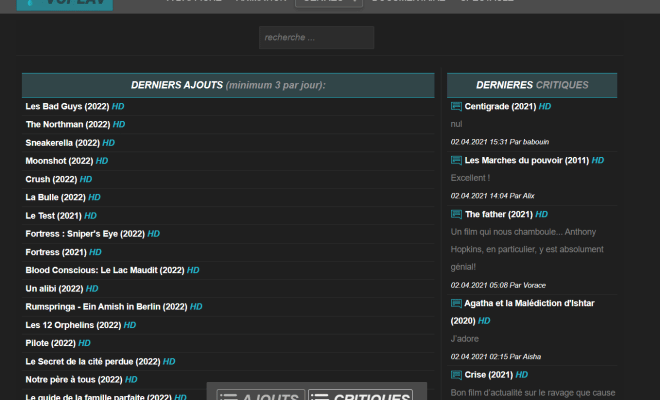Click timestamp "02.04.2021 05:08 Par Vorace"
This screenshot has height=400, width=660.
click(x=498, y=285)
